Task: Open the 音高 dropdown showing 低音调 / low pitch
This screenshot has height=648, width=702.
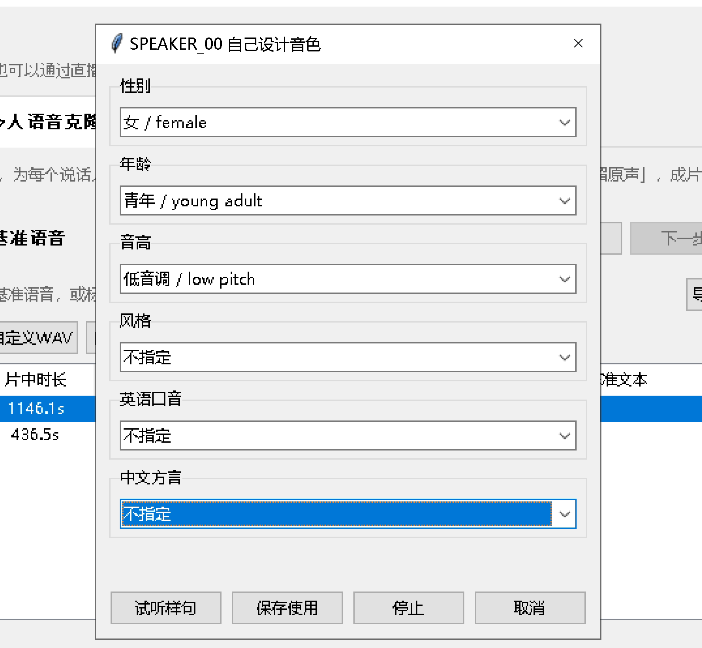Action: [x=348, y=279]
